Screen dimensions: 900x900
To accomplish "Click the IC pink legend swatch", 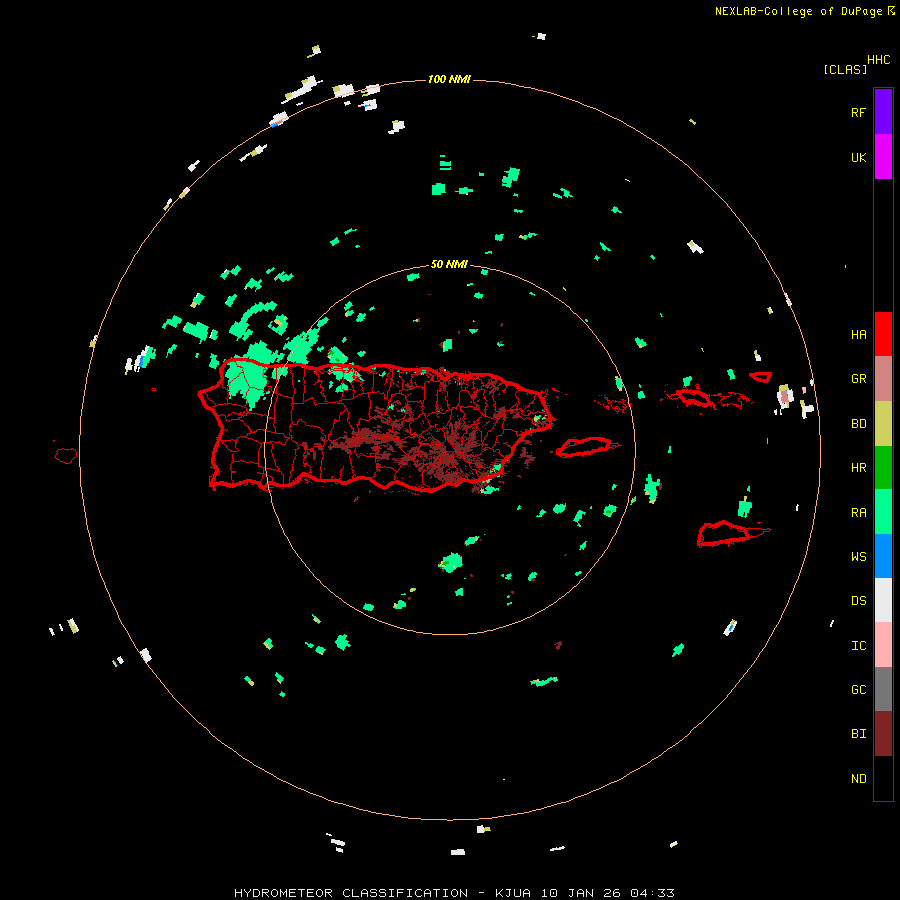I will click(883, 645).
